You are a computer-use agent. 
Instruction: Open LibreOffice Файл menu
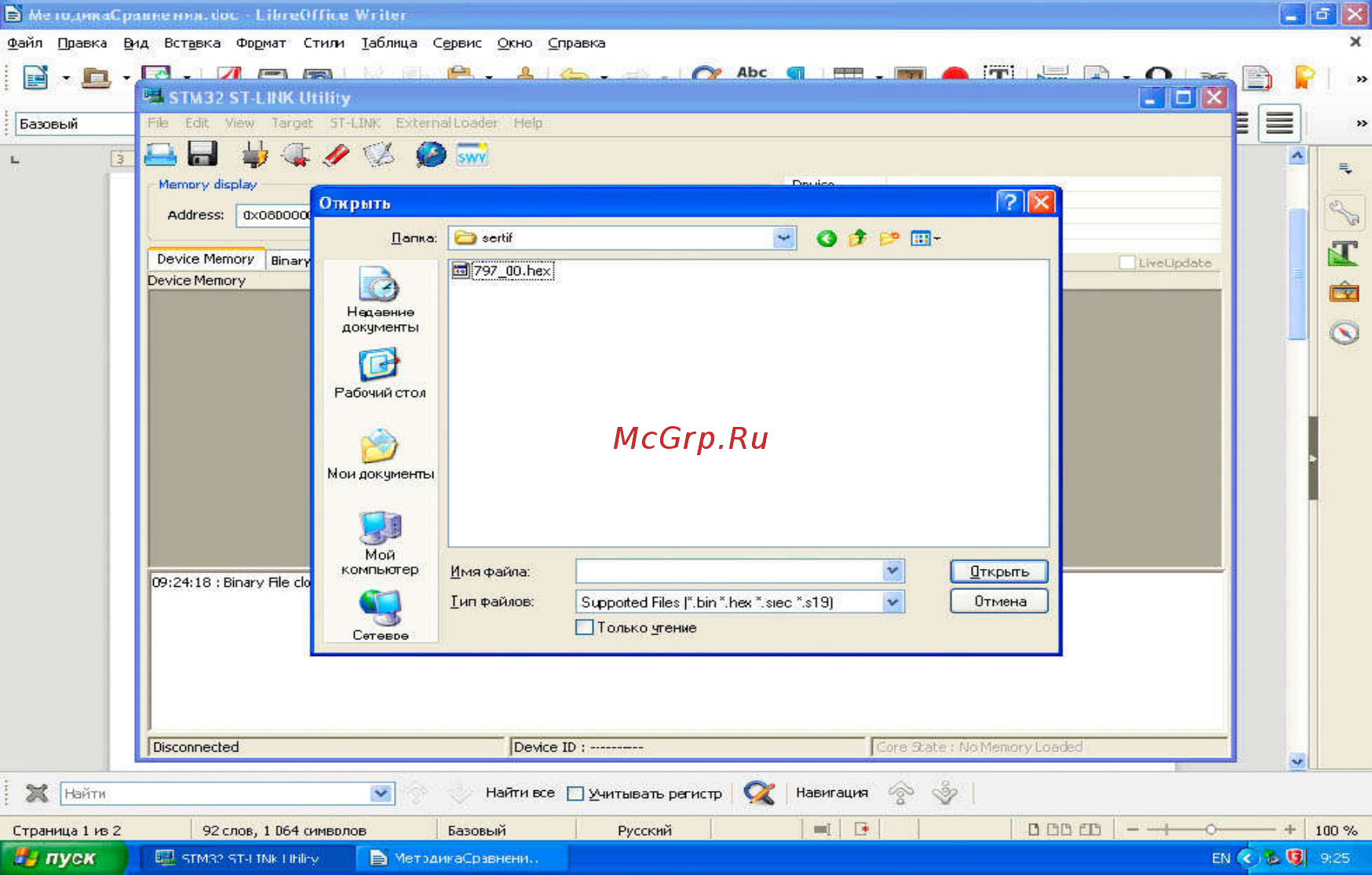[25, 43]
